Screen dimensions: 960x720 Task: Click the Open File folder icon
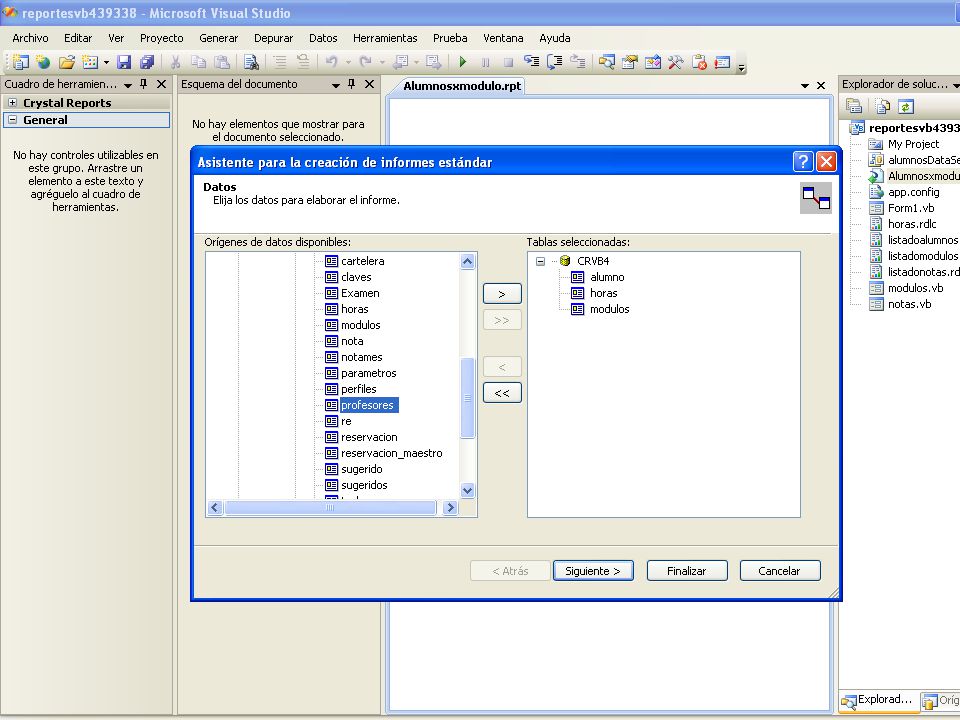point(67,62)
